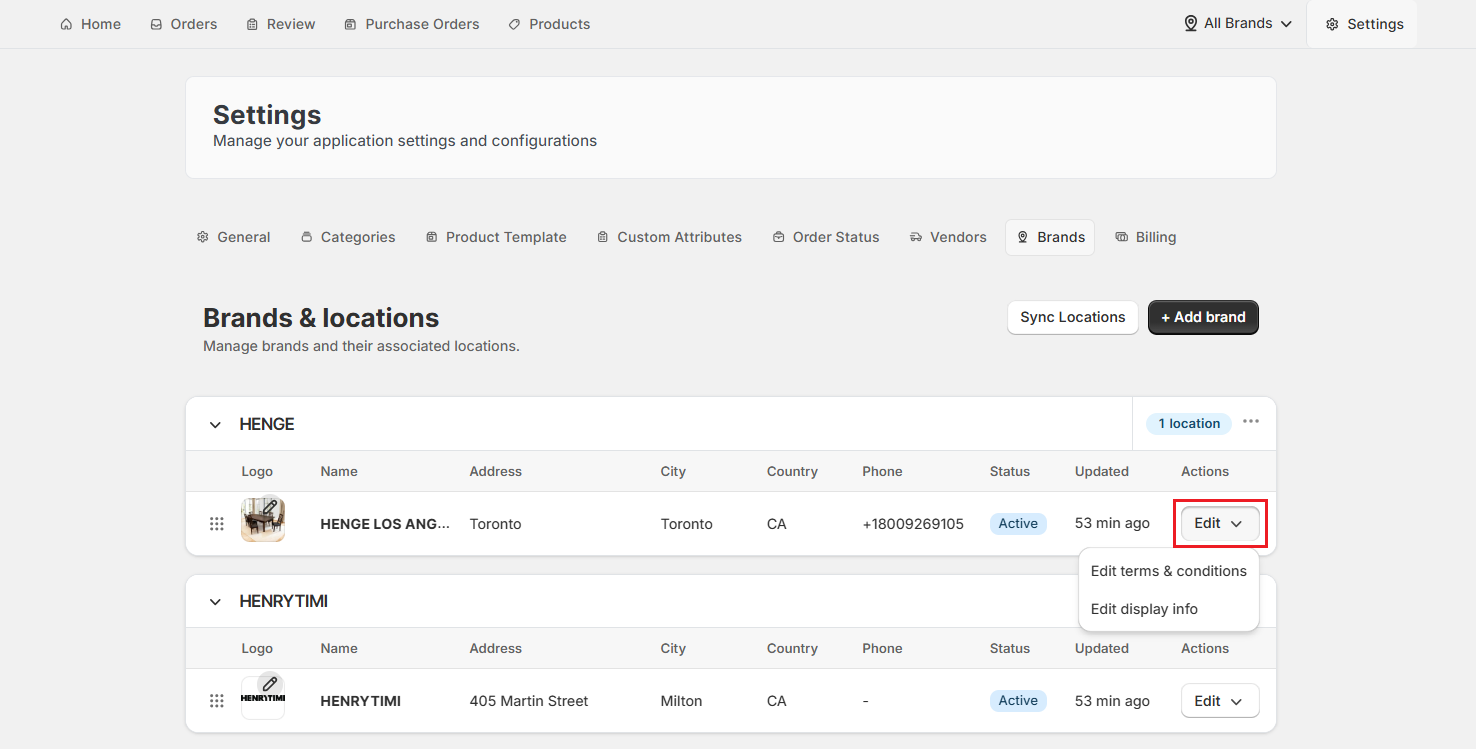Open the Review nav item
This screenshot has width=1476, height=749.
(x=281, y=24)
